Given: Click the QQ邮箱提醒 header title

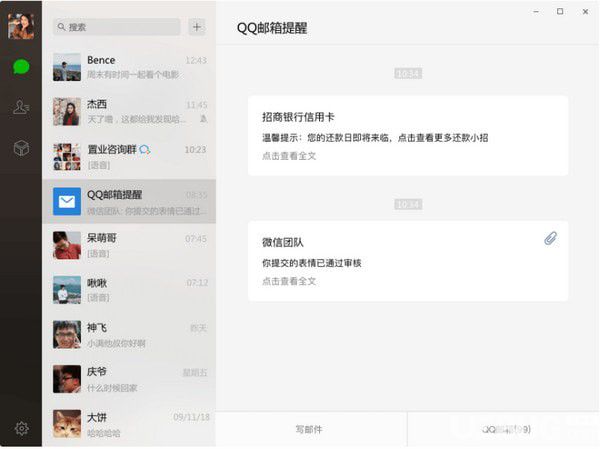Looking at the screenshot, I should [x=272, y=28].
